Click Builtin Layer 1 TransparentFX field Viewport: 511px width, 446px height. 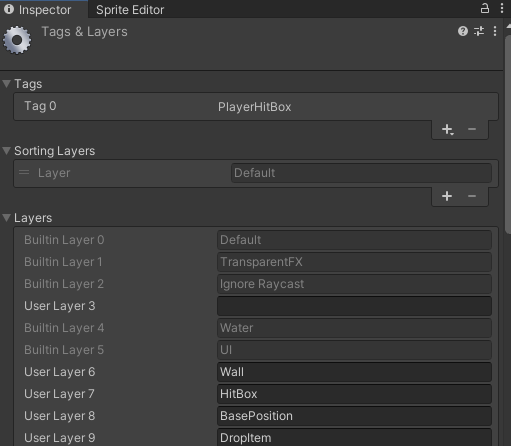click(354, 262)
